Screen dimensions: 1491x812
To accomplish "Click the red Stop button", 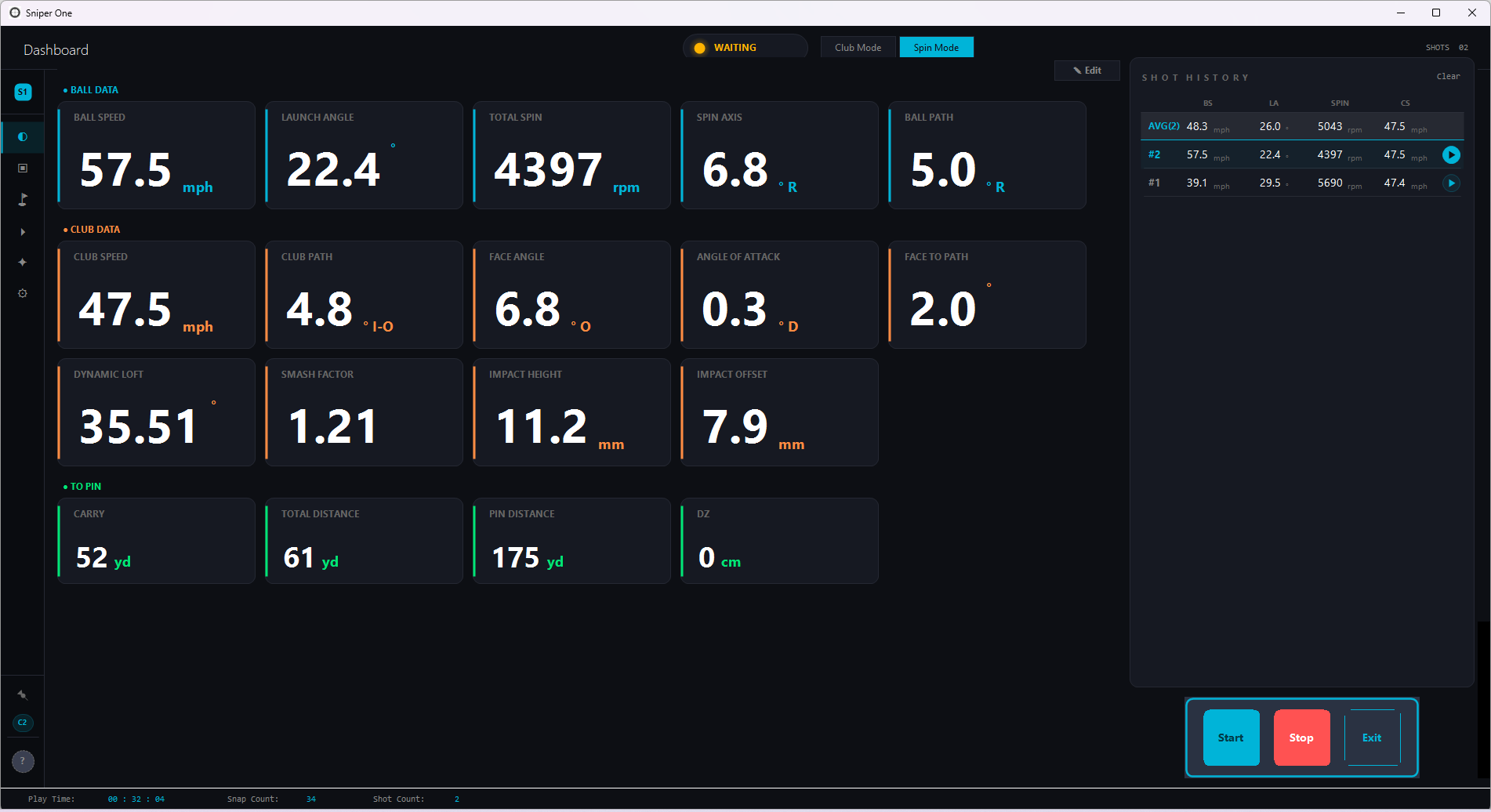I will coord(1301,738).
